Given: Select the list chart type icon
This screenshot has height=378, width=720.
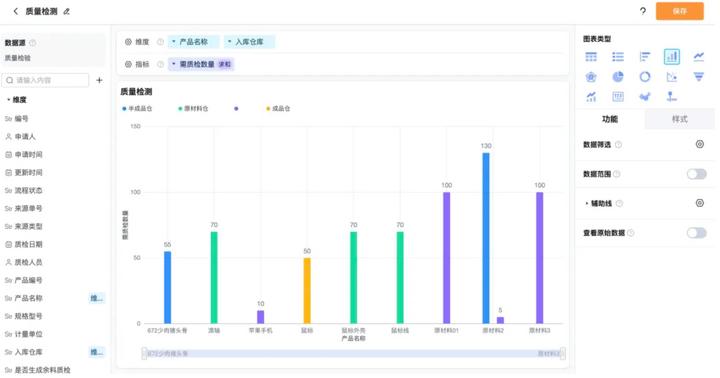Looking at the screenshot, I should 618,57.
